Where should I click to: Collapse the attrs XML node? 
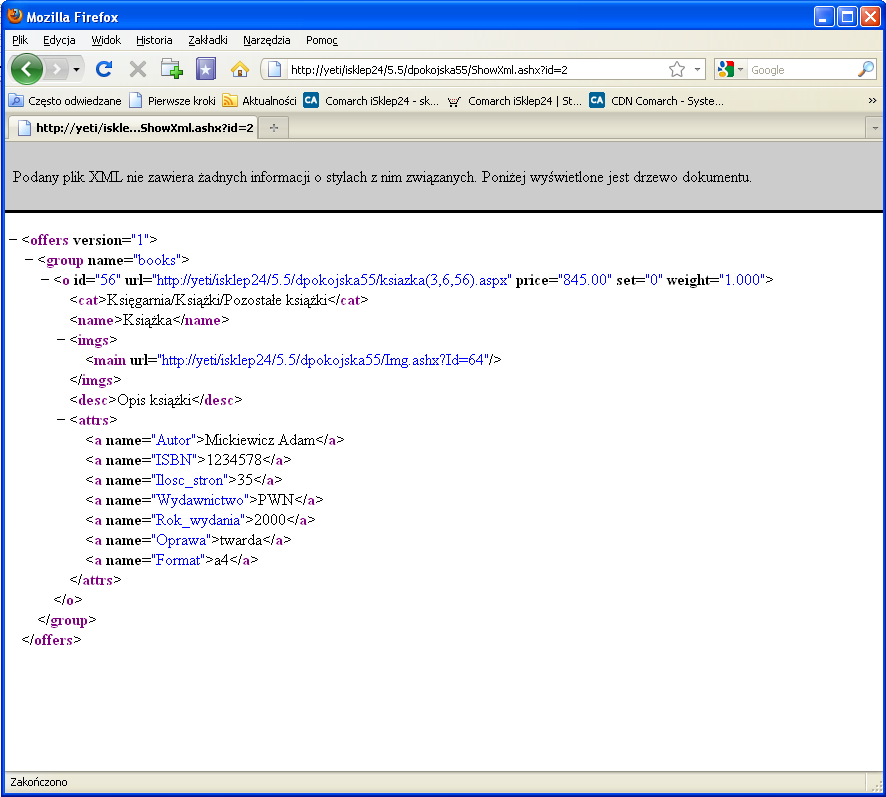[61, 420]
